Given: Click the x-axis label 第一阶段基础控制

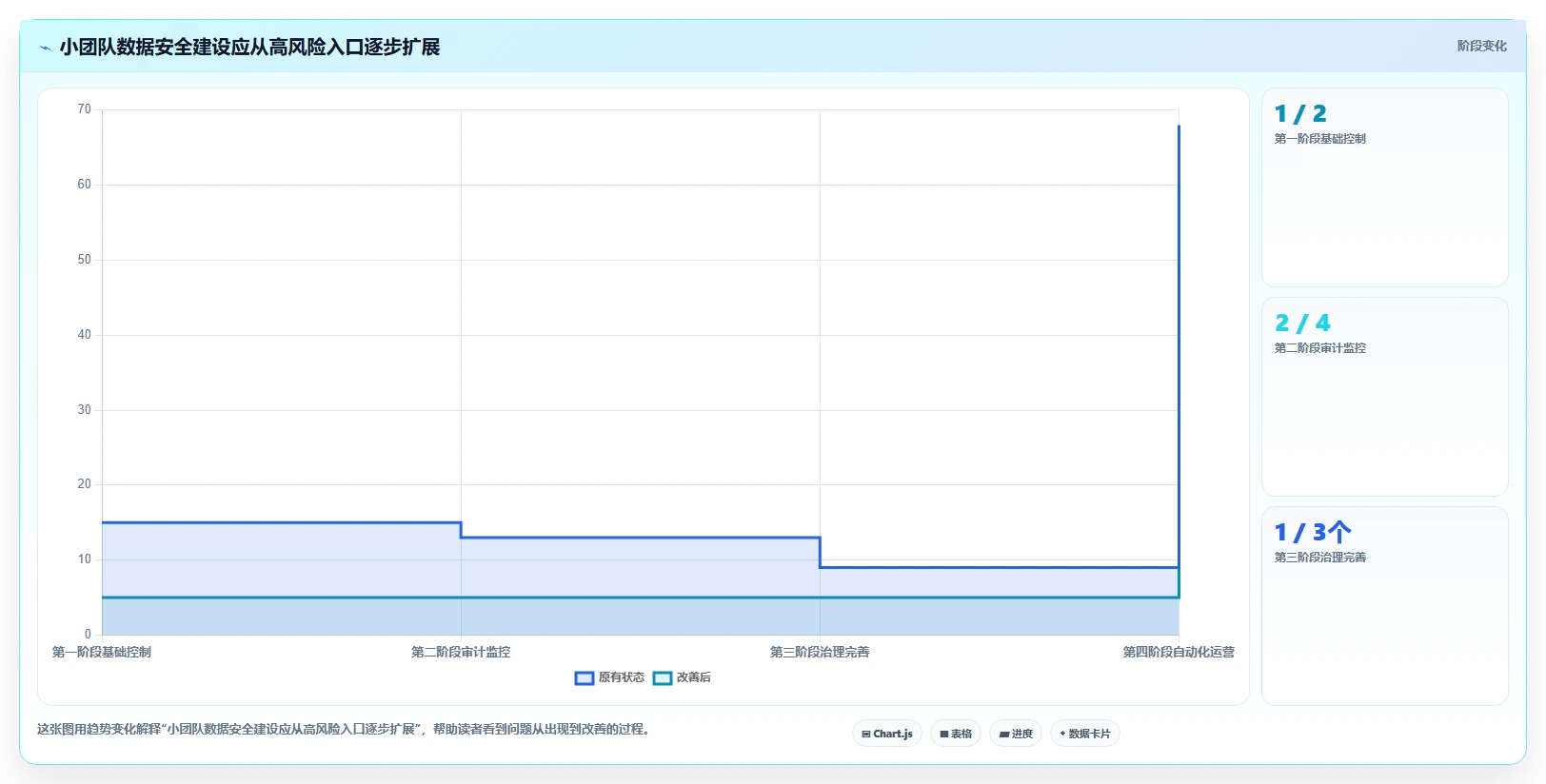Looking at the screenshot, I should point(102,653).
